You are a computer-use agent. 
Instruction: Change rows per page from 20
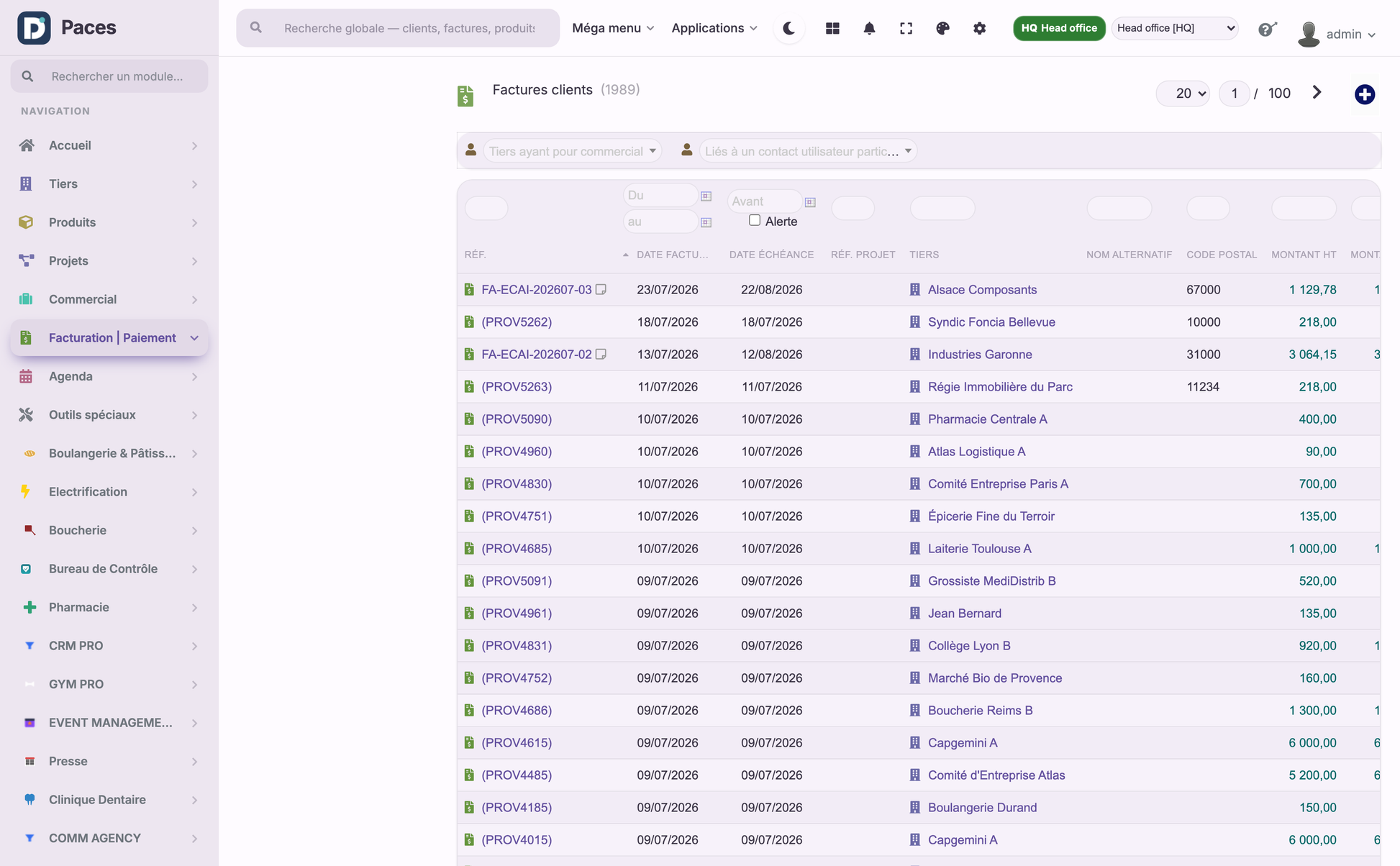pos(1183,94)
